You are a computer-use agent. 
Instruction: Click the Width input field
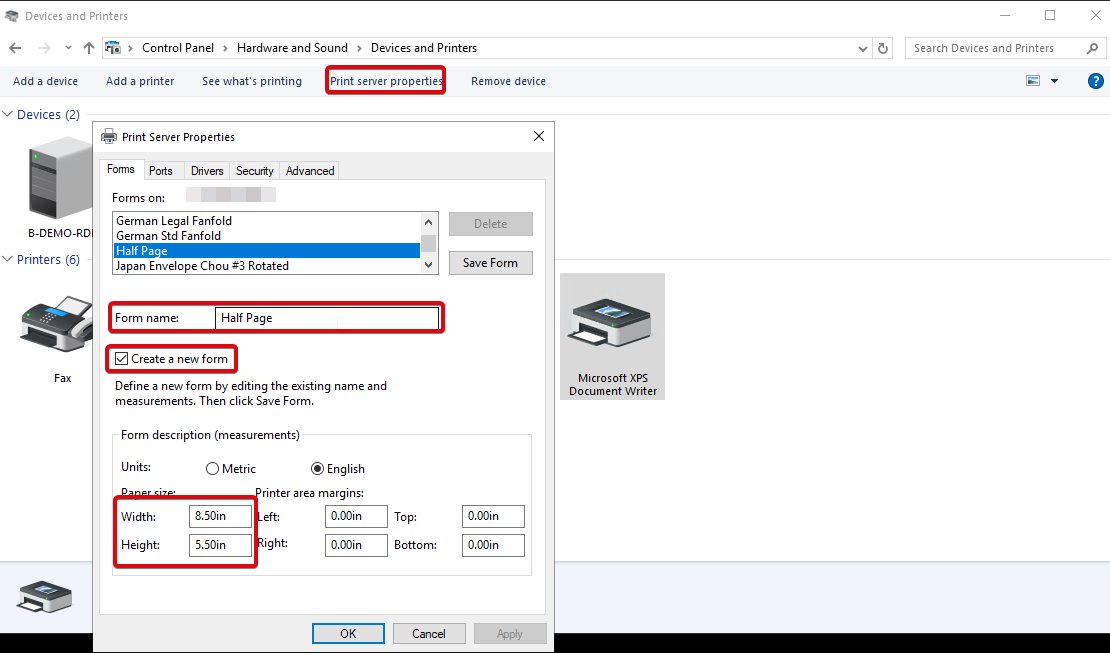click(x=220, y=517)
